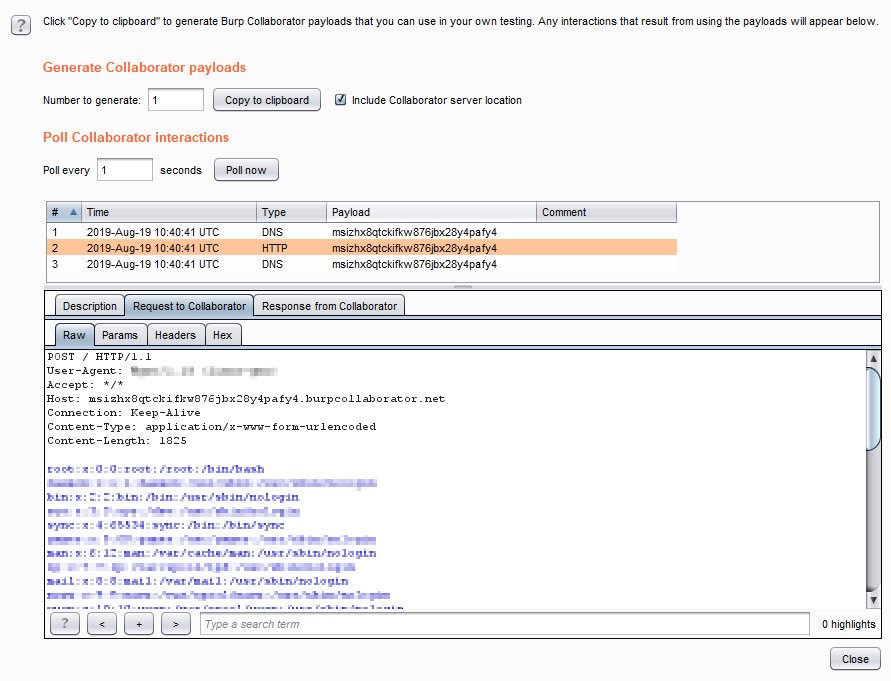The width and height of the screenshot is (891, 681).
Task: Sort by the # column header
Action: (64, 212)
